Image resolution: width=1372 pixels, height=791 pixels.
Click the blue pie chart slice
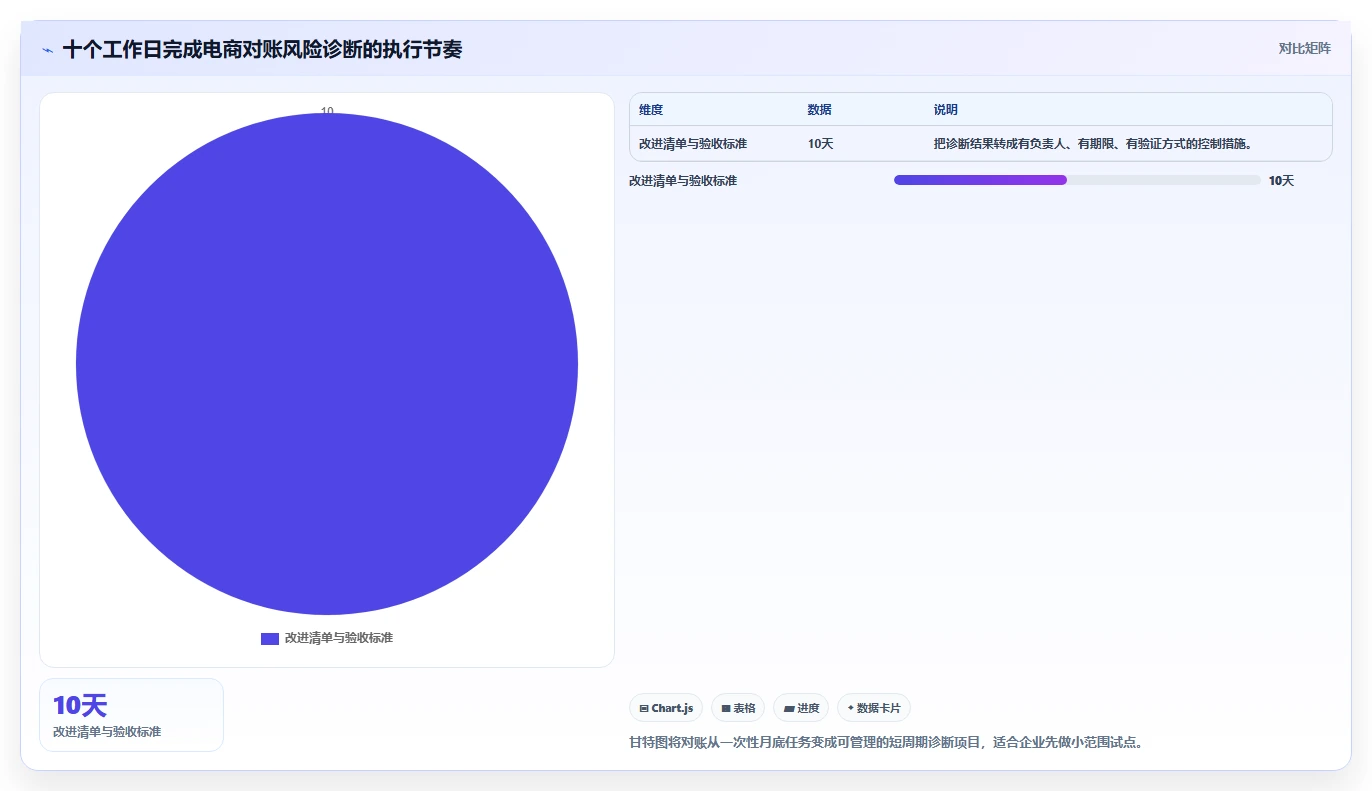tap(327, 364)
